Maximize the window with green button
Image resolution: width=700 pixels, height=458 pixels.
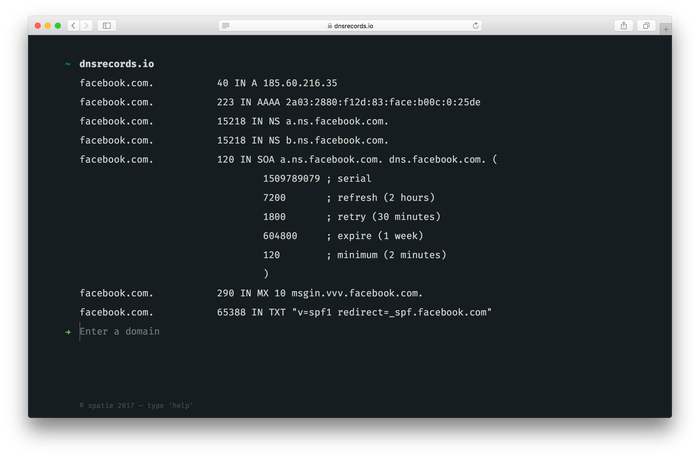tap(58, 25)
